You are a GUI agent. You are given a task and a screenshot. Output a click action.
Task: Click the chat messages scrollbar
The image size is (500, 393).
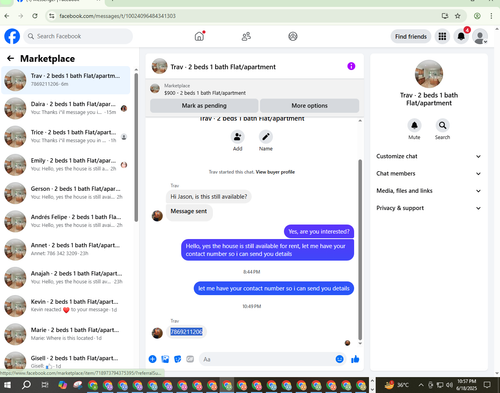click(x=360, y=249)
